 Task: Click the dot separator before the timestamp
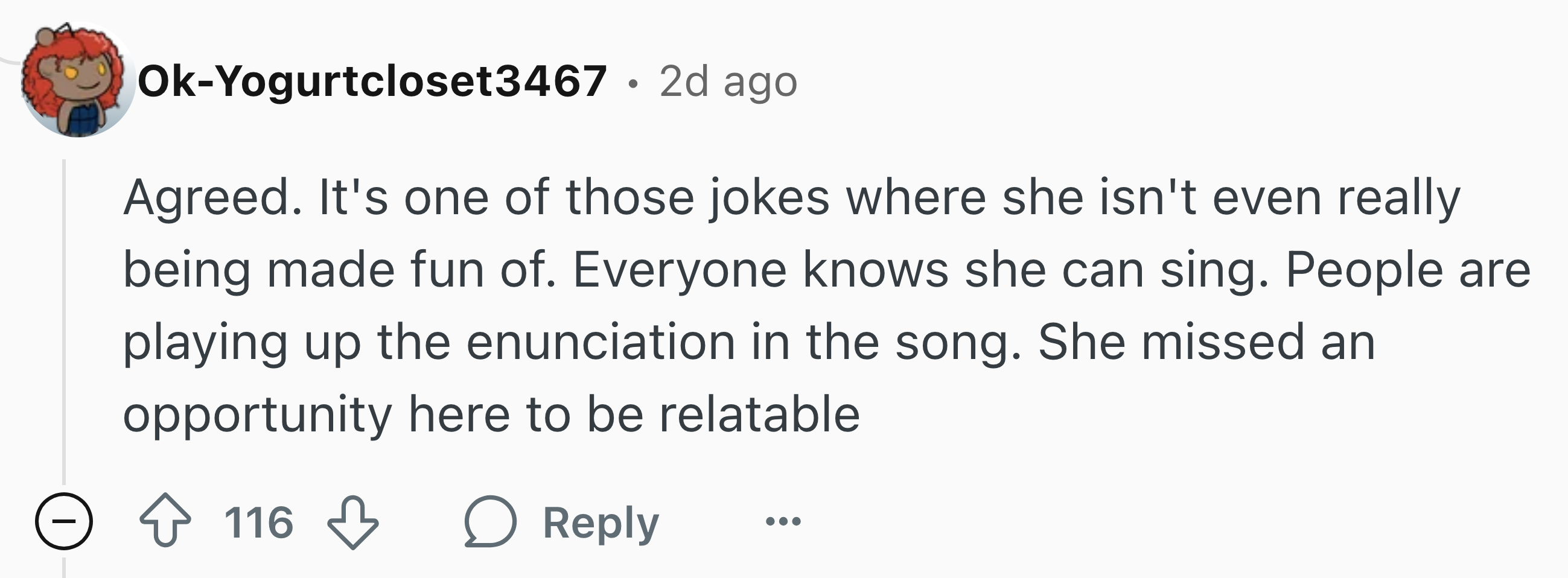[634, 83]
